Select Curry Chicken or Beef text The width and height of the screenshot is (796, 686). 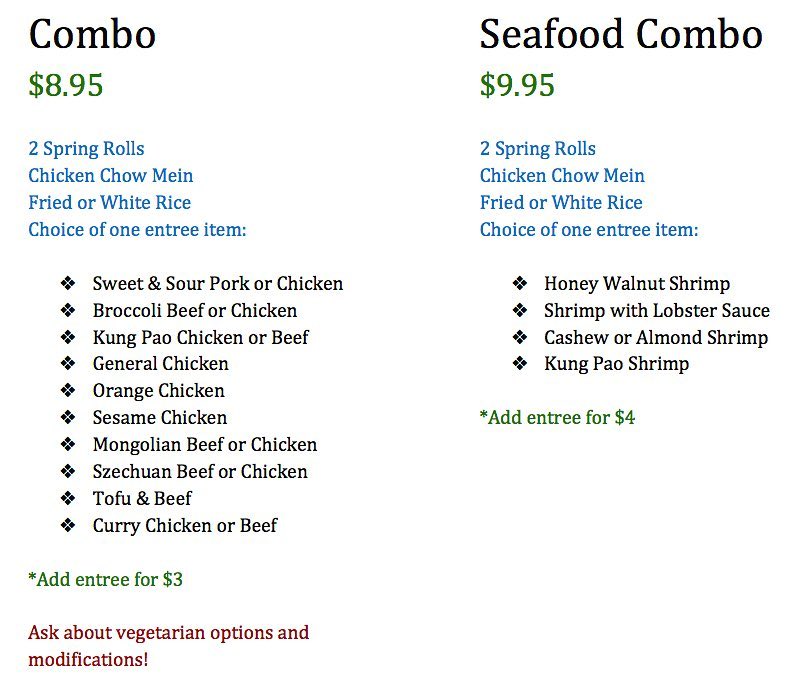pos(185,526)
